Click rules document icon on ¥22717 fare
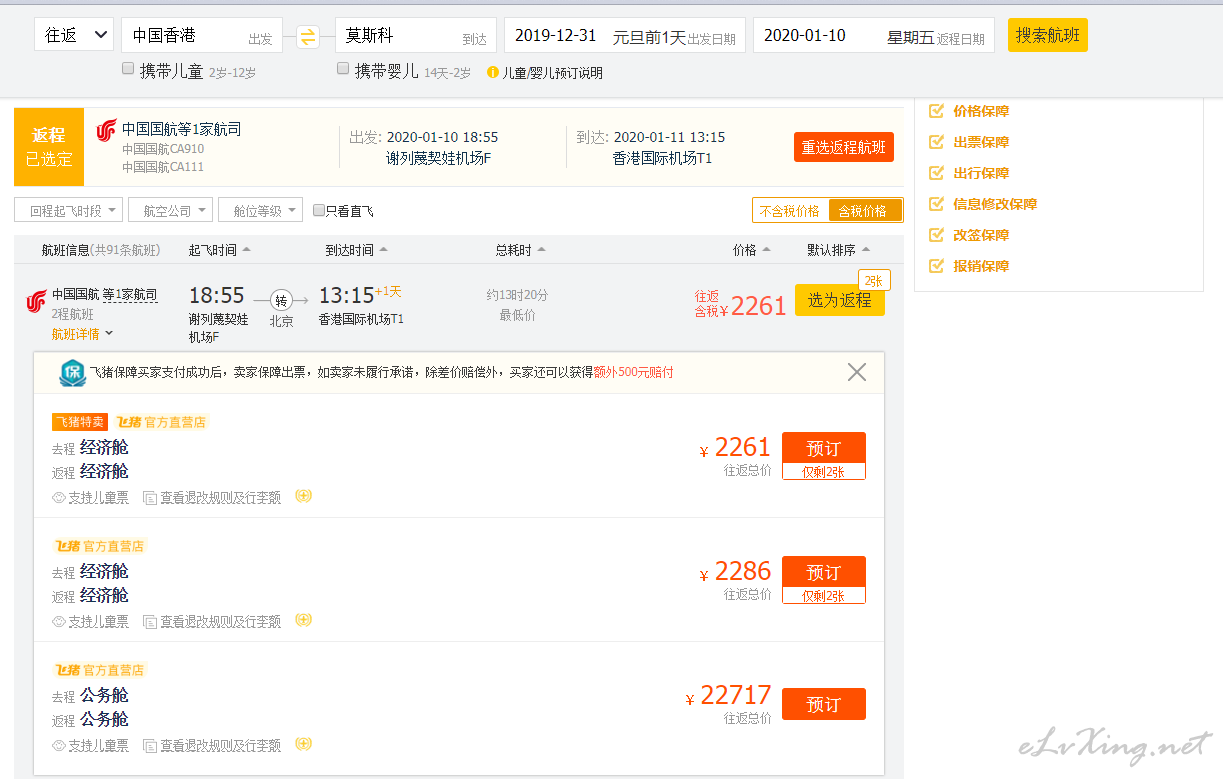The height and width of the screenshot is (779, 1223). click(150, 745)
